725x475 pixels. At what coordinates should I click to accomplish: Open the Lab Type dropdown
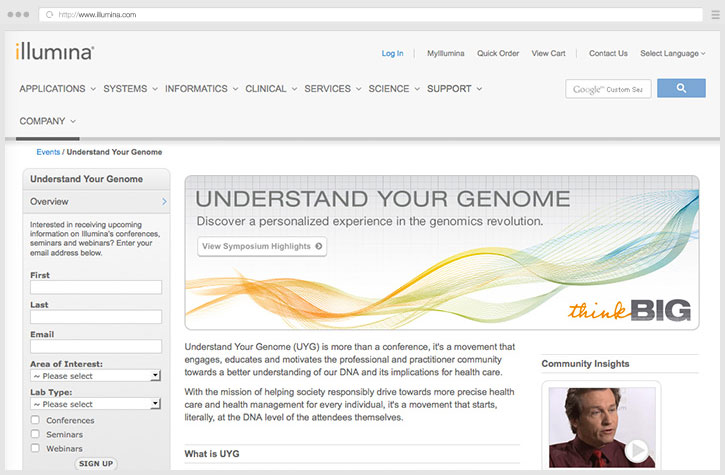[95, 404]
